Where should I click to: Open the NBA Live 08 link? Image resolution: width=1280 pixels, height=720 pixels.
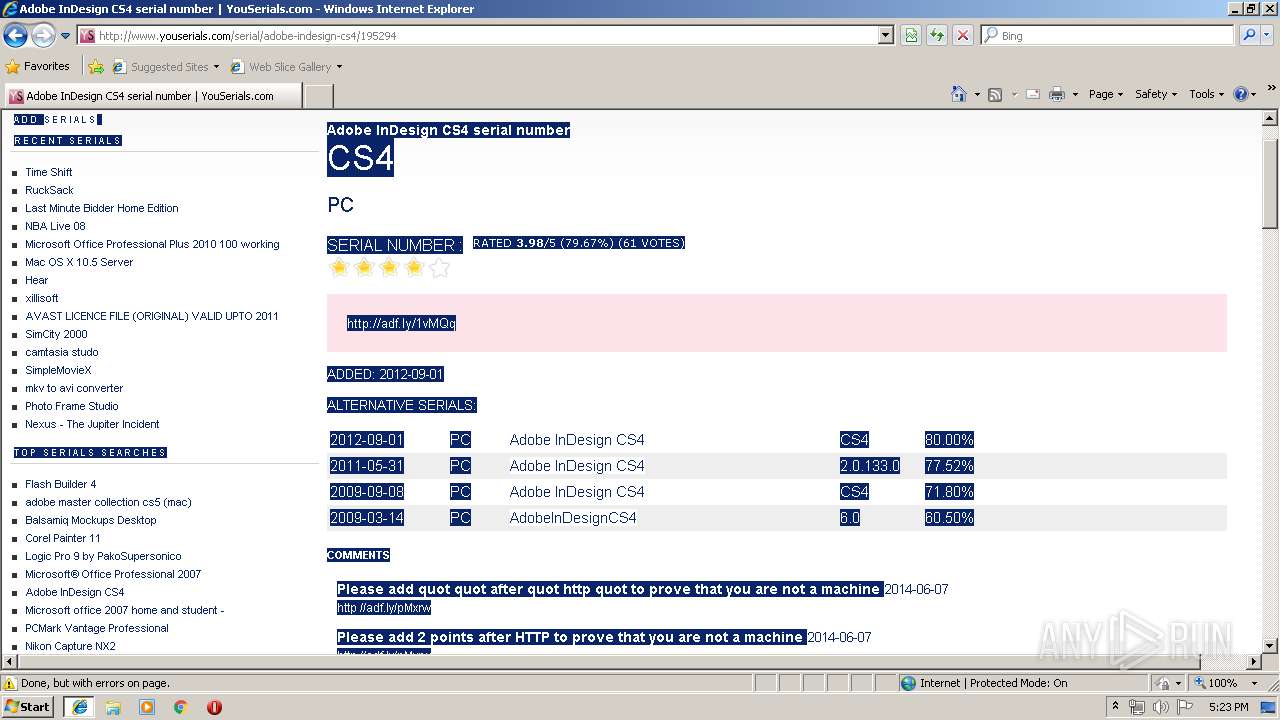[x=55, y=226]
